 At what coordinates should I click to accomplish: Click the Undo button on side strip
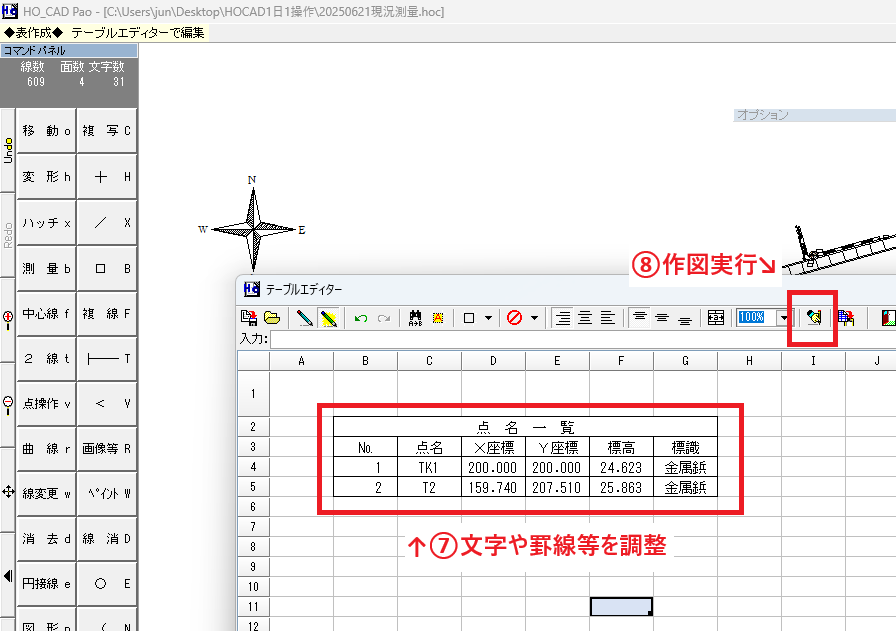8,150
